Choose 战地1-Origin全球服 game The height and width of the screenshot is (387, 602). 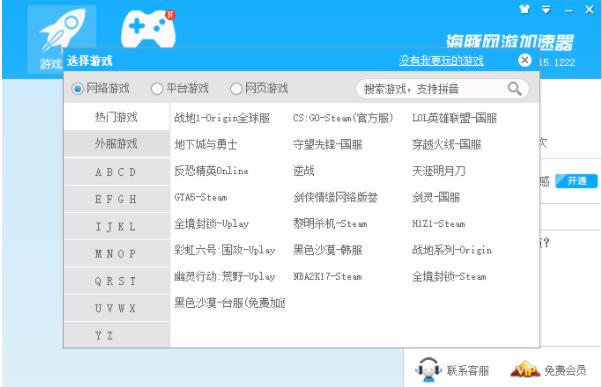[x=222, y=118]
